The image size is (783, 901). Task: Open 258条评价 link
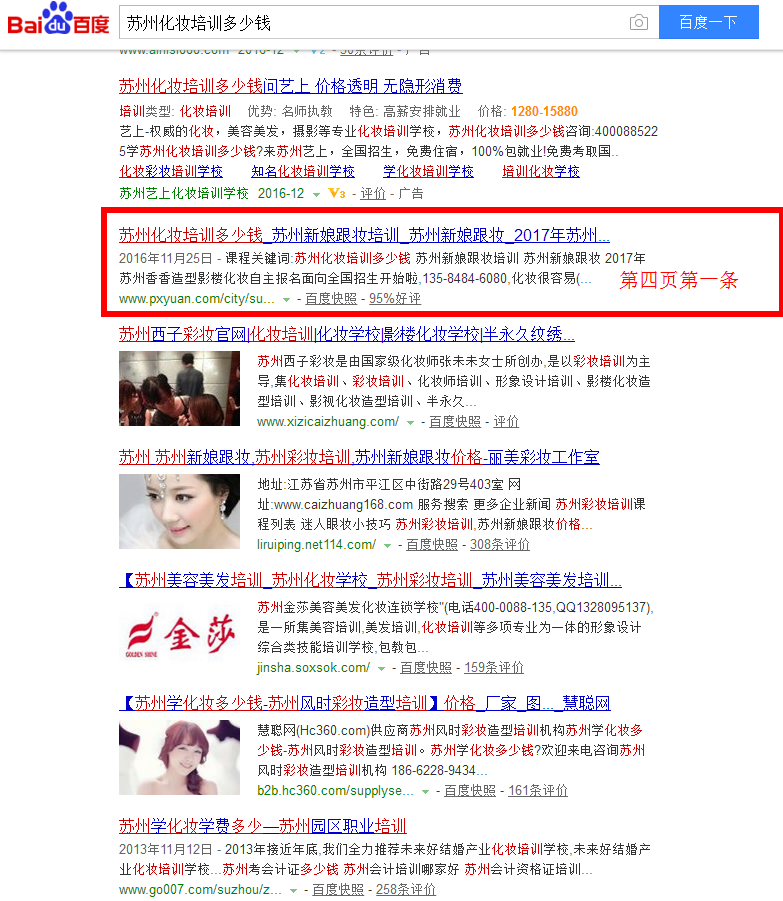point(406,890)
